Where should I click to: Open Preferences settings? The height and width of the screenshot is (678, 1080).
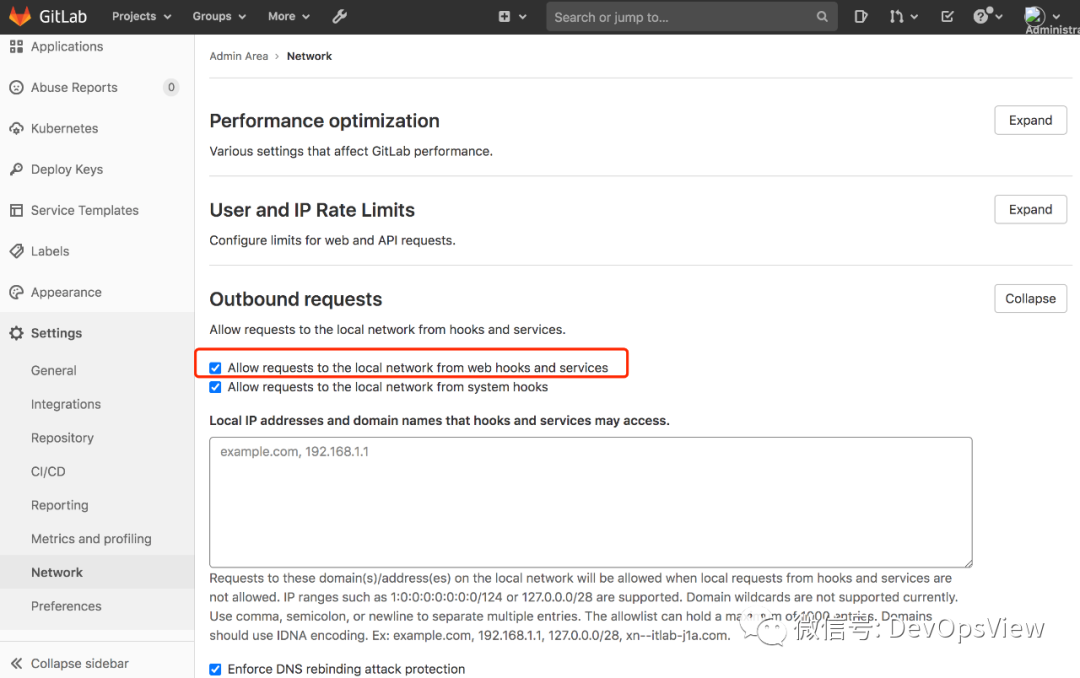click(66, 606)
